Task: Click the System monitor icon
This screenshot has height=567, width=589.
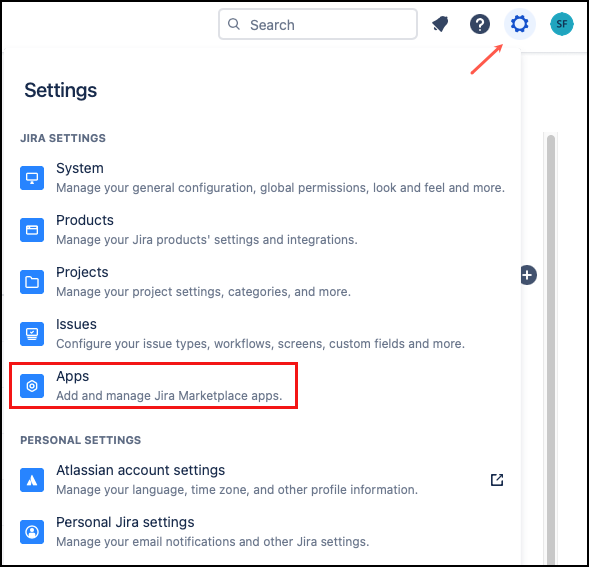Action: coord(32,178)
